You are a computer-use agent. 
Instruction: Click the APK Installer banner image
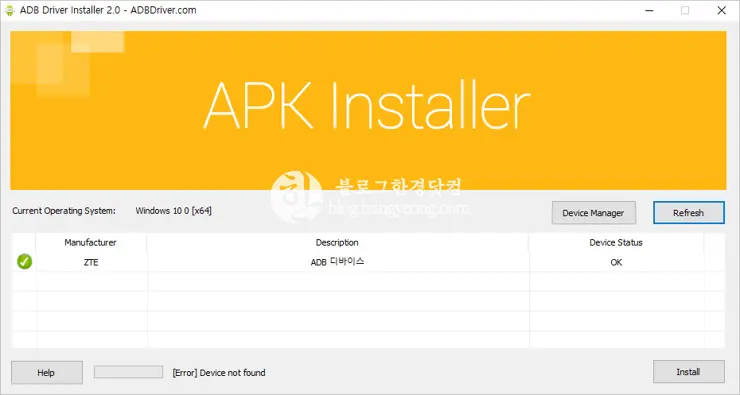368,110
